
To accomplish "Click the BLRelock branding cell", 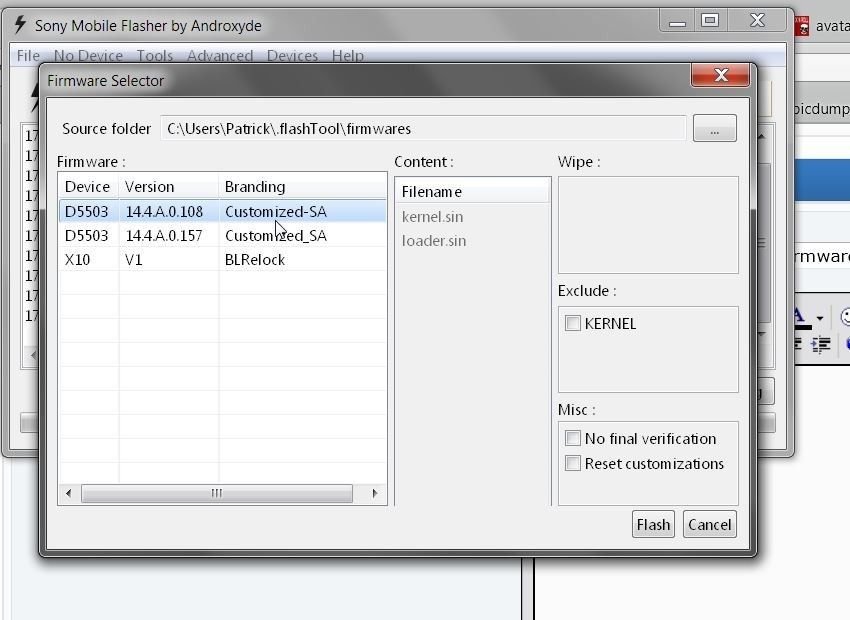I will [x=255, y=260].
